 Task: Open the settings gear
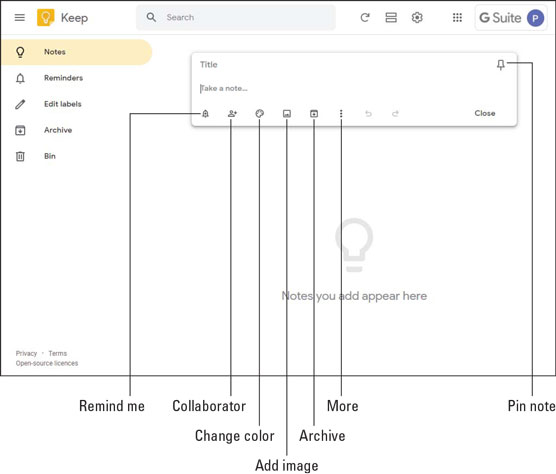417,17
